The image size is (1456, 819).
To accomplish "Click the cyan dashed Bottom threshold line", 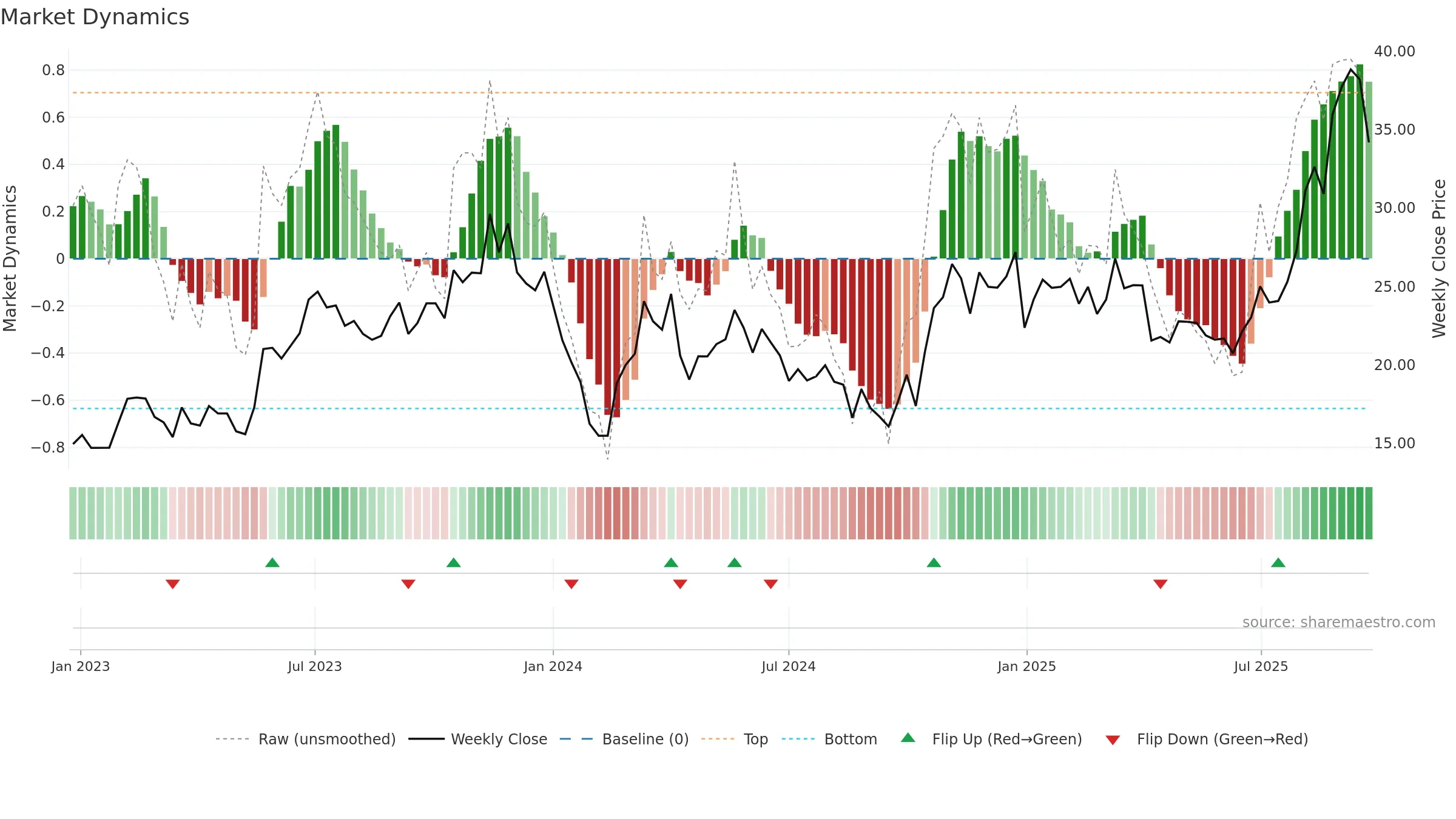I will [719, 409].
